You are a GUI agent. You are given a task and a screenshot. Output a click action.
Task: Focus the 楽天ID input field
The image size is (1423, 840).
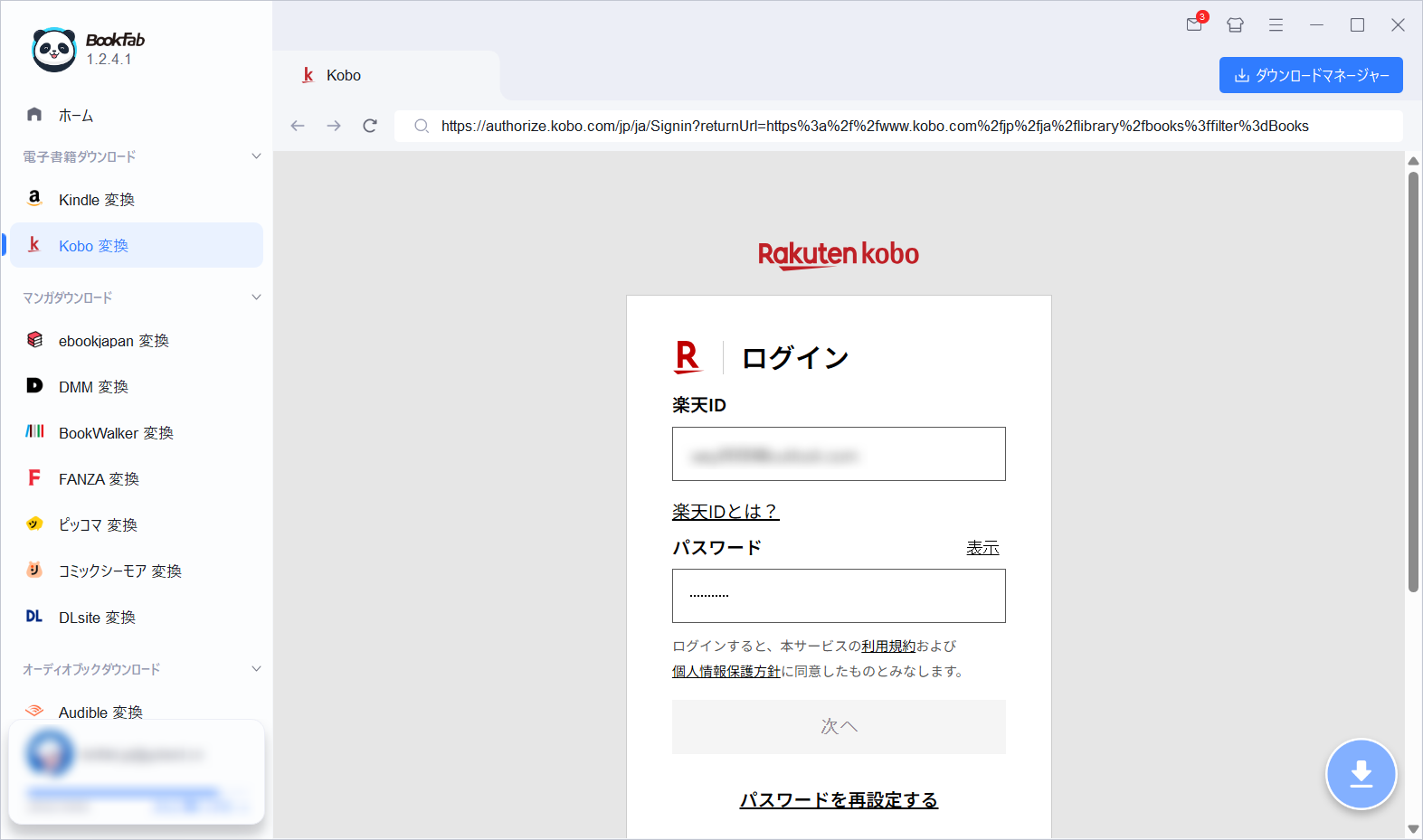(x=839, y=454)
